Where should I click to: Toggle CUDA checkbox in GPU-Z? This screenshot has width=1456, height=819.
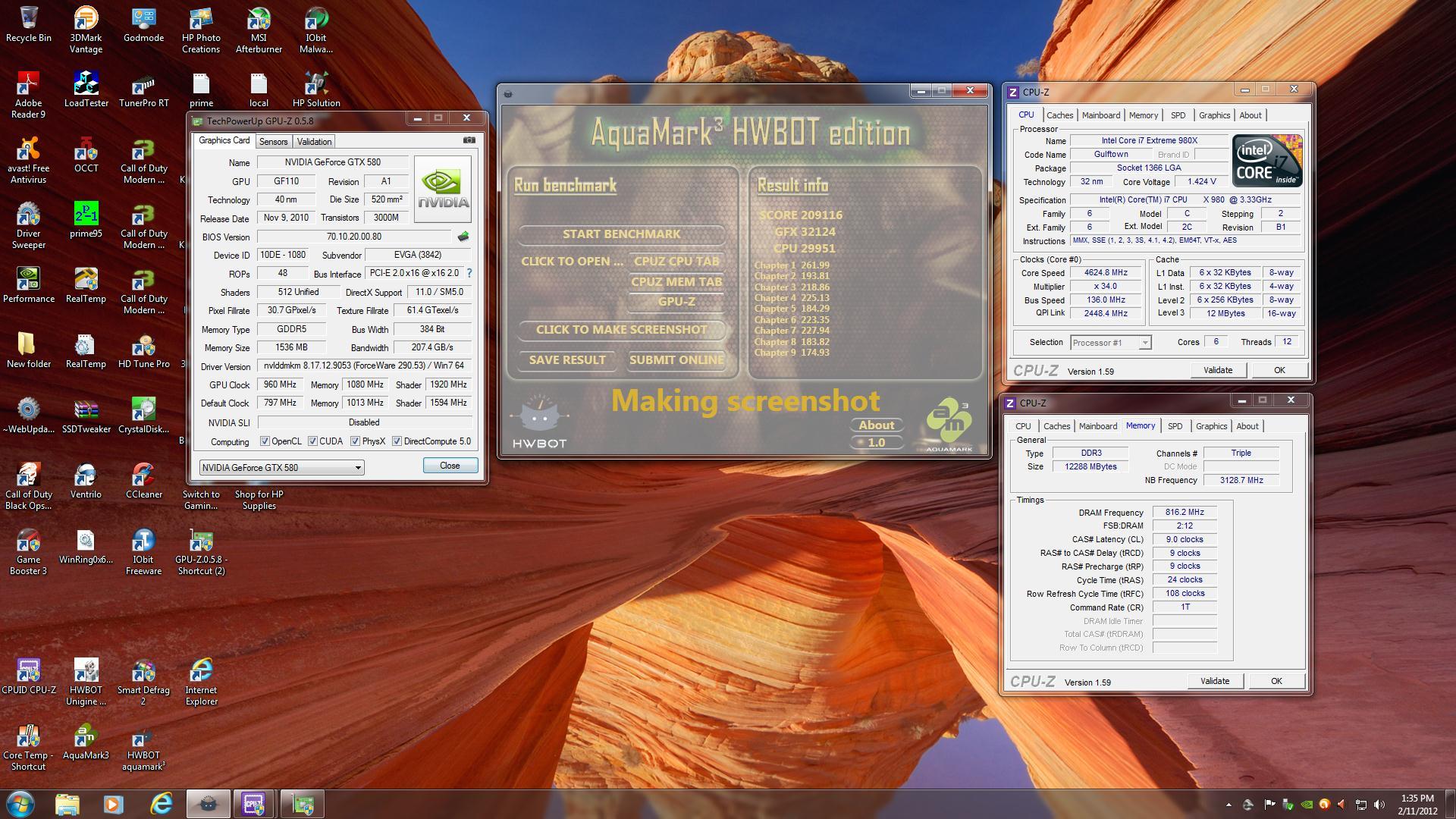tap(312, 441)
